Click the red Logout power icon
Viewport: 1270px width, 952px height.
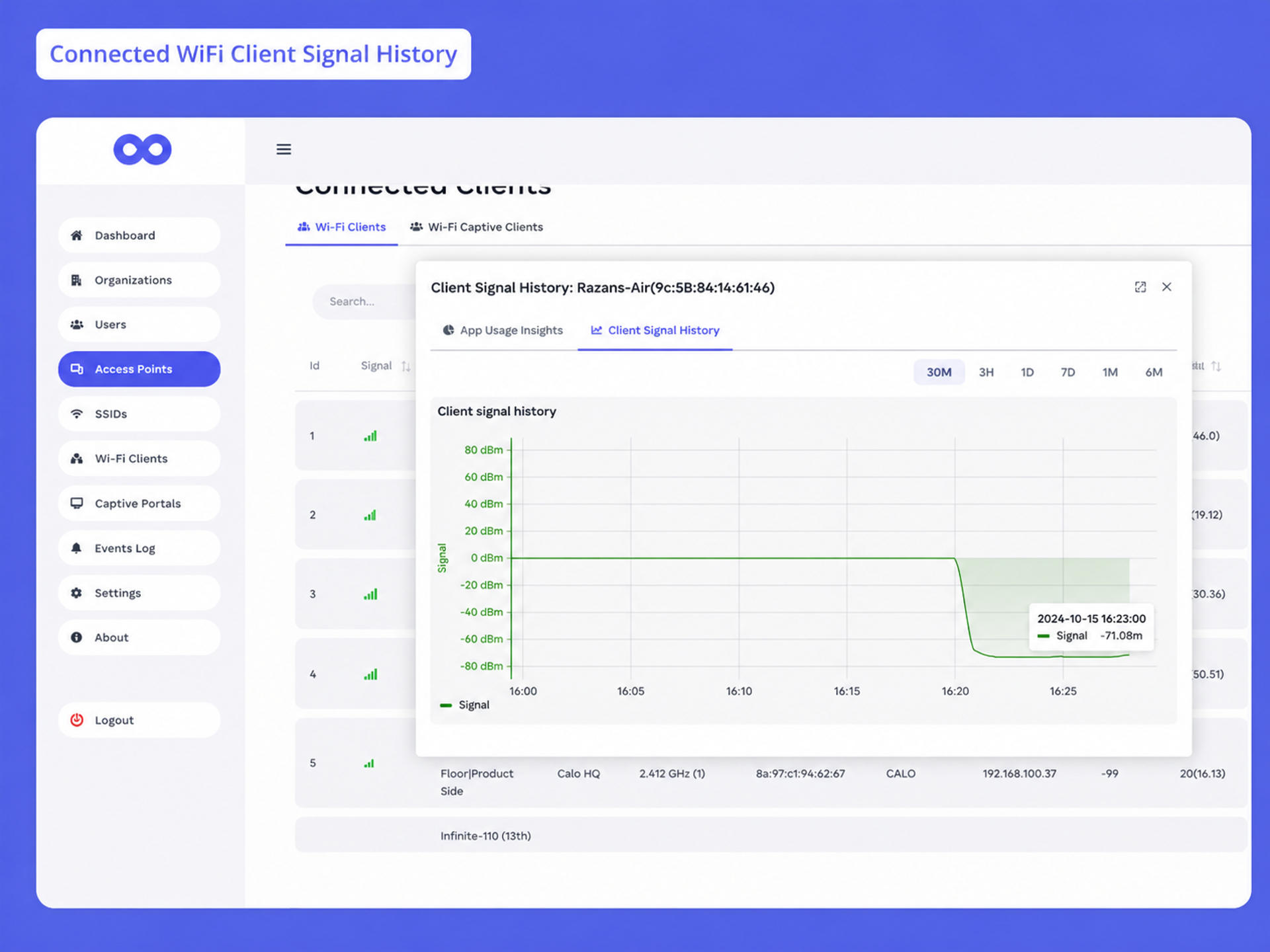click(77, 720)
